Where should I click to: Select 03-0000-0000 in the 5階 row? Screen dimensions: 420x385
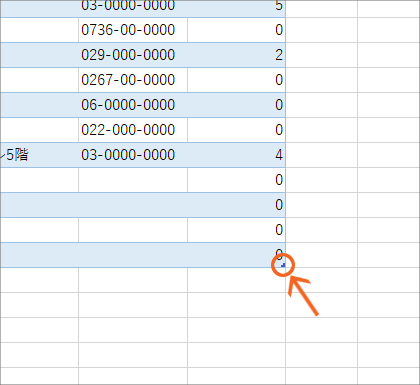click(x=133, y=155)
